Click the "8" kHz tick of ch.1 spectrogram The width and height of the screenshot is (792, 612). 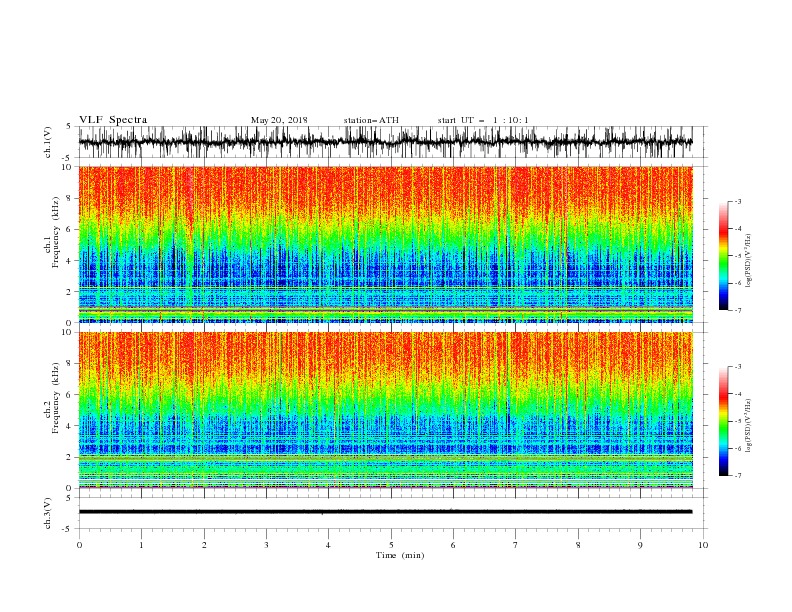(x=69, y=198)
